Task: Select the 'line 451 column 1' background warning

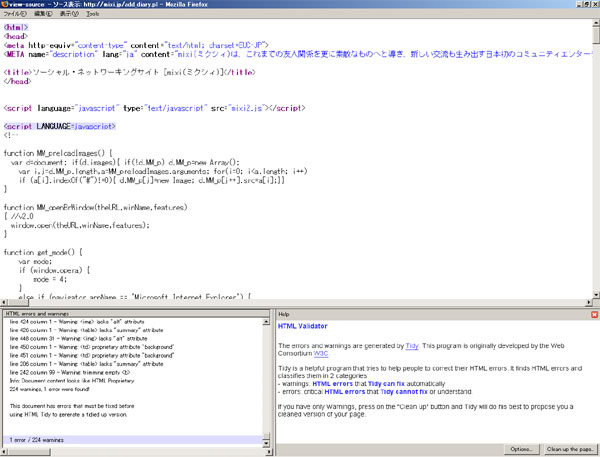Action: point(132,356)
